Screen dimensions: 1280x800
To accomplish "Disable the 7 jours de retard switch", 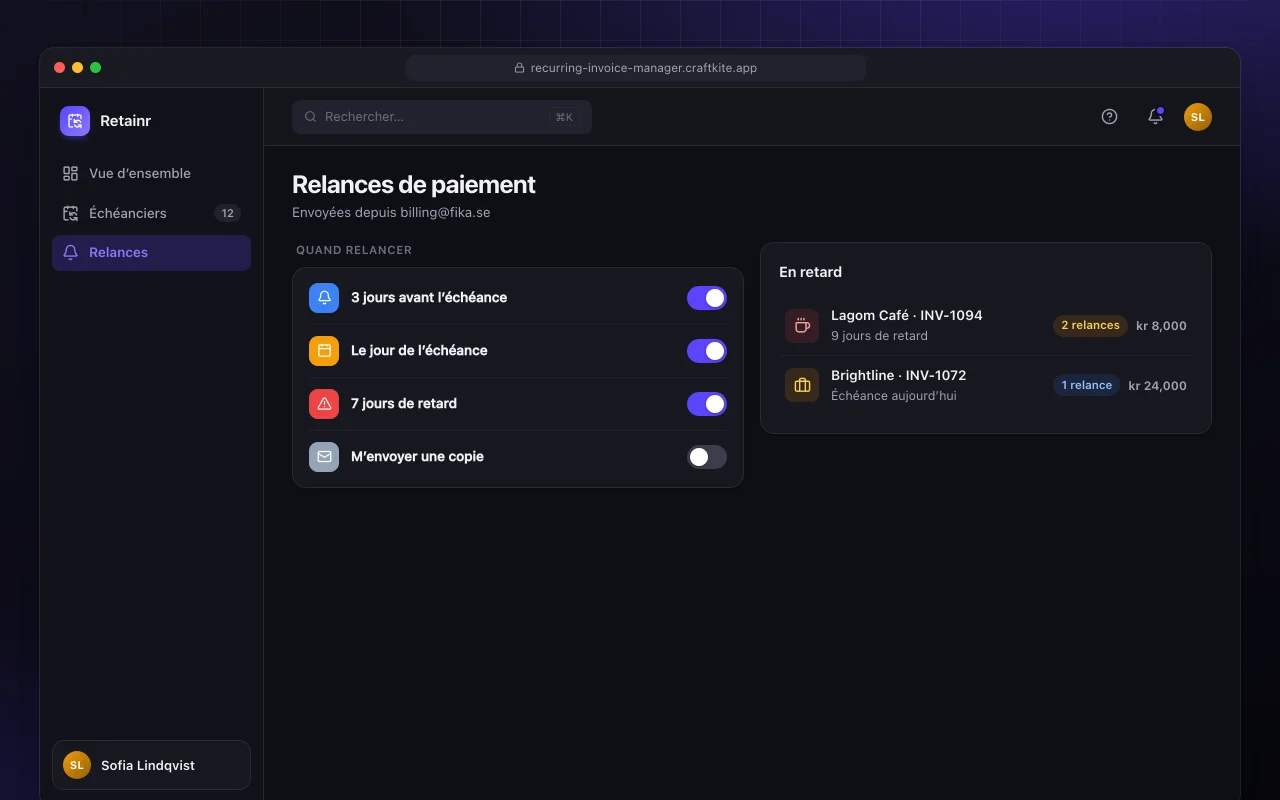I will [x=707, y=404].
